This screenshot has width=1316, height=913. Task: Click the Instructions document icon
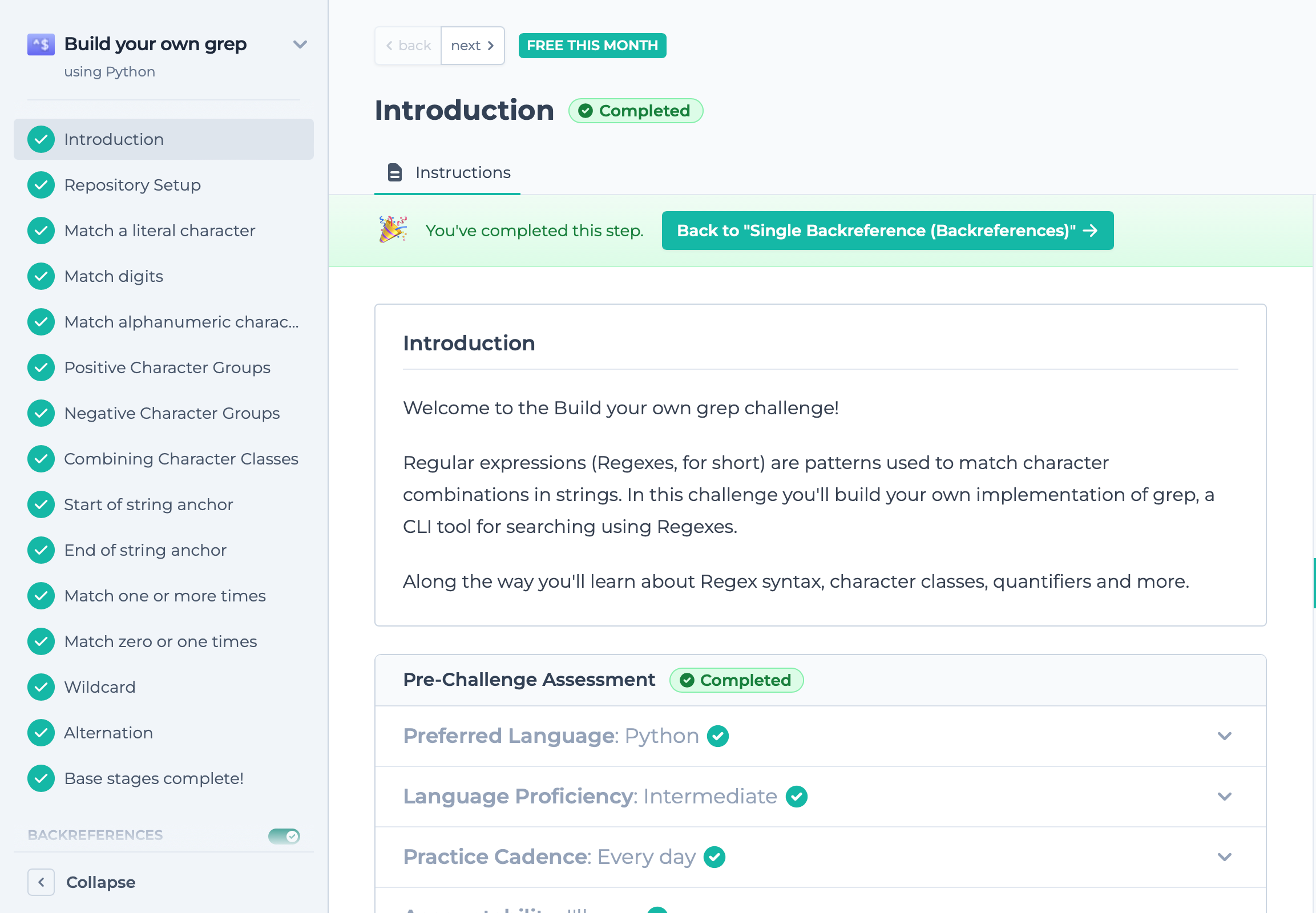tap(394, 172)
